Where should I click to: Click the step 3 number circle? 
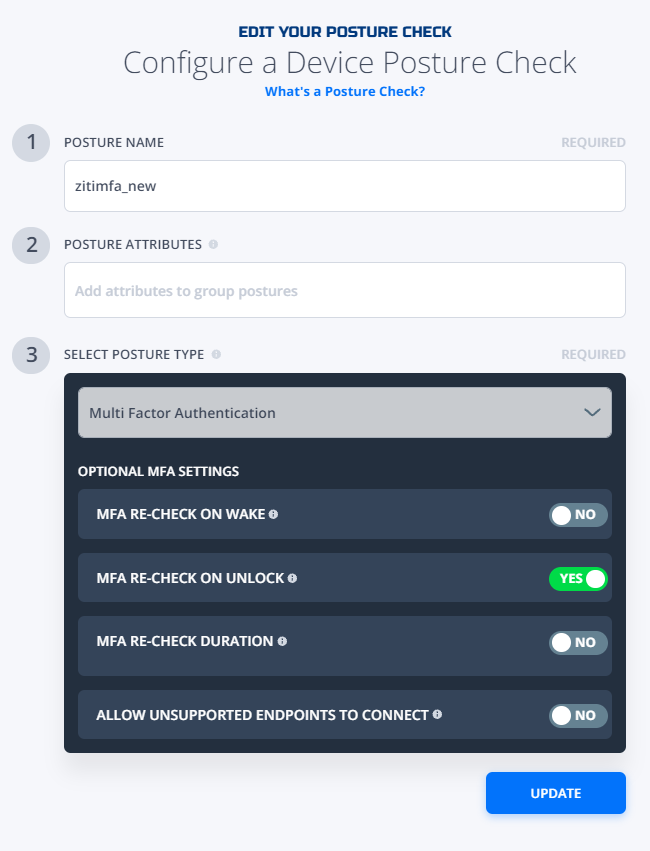click(31, 355)
